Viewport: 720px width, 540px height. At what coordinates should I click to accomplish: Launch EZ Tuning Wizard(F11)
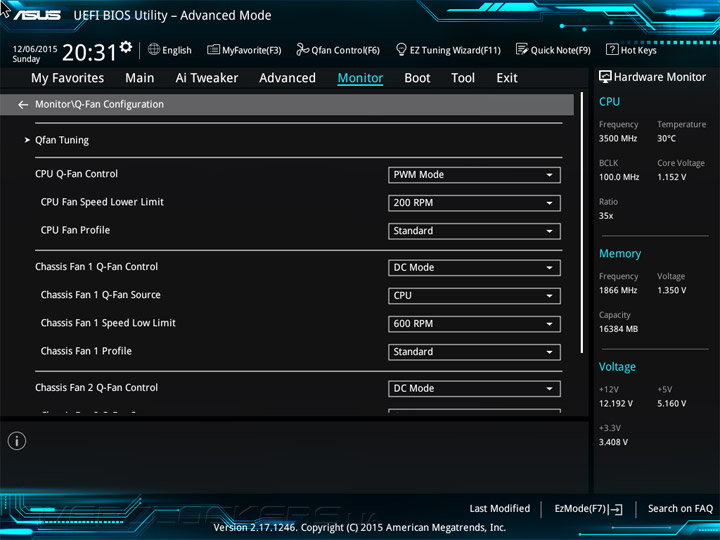448,50
